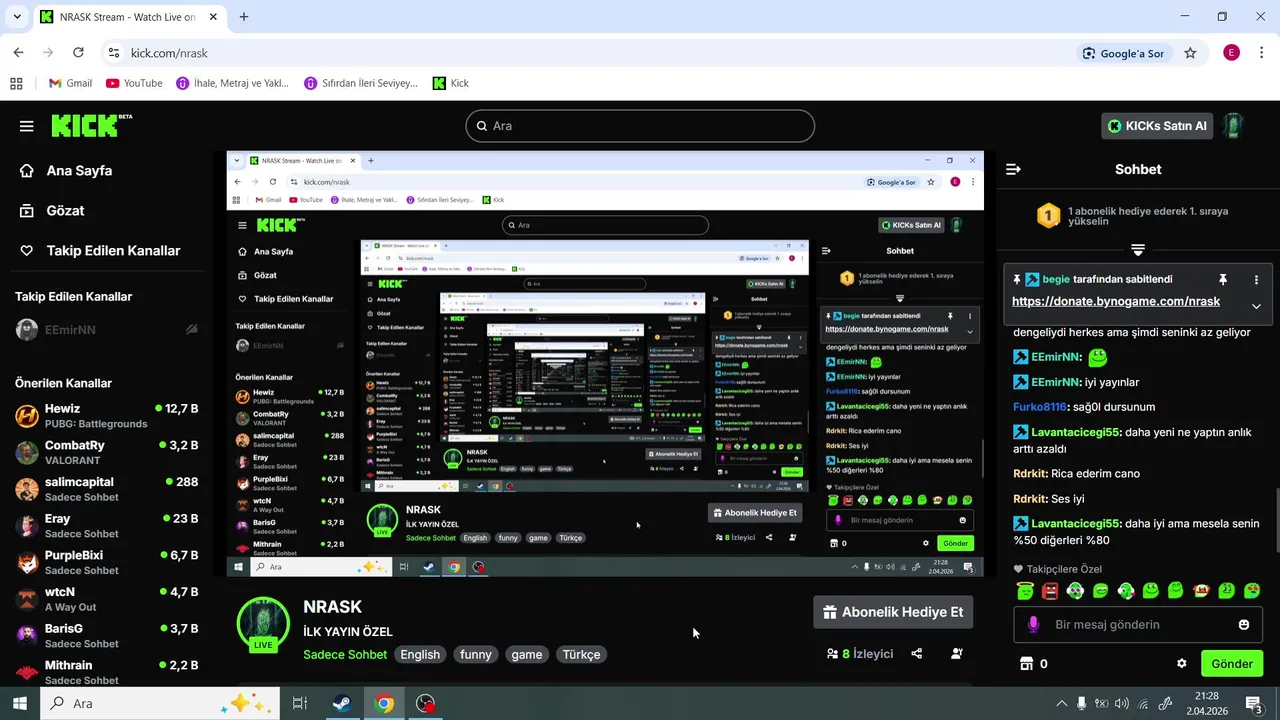
Task: Open chat settings gear
Action: [1182, 664]
